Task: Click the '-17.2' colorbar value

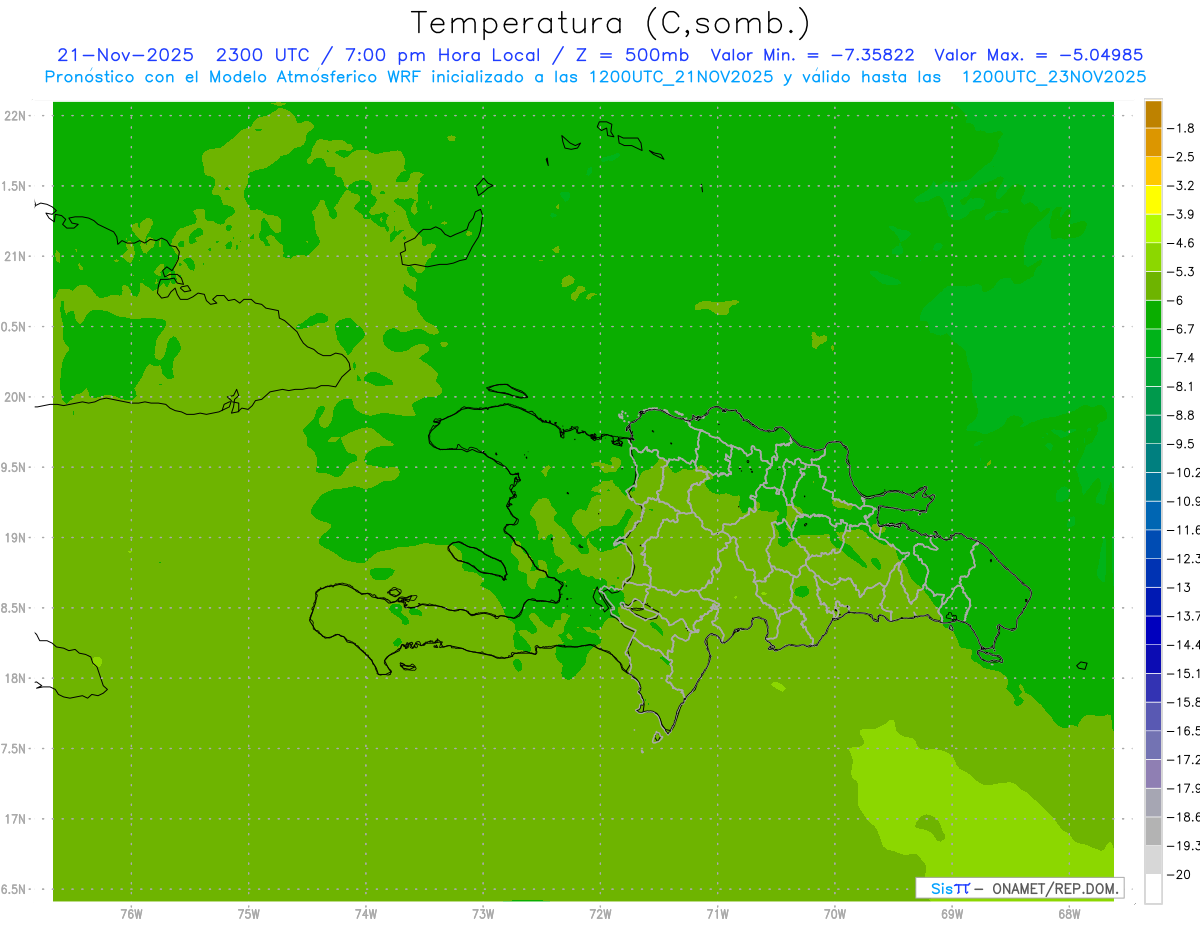Action: (x=1183, y=760)
